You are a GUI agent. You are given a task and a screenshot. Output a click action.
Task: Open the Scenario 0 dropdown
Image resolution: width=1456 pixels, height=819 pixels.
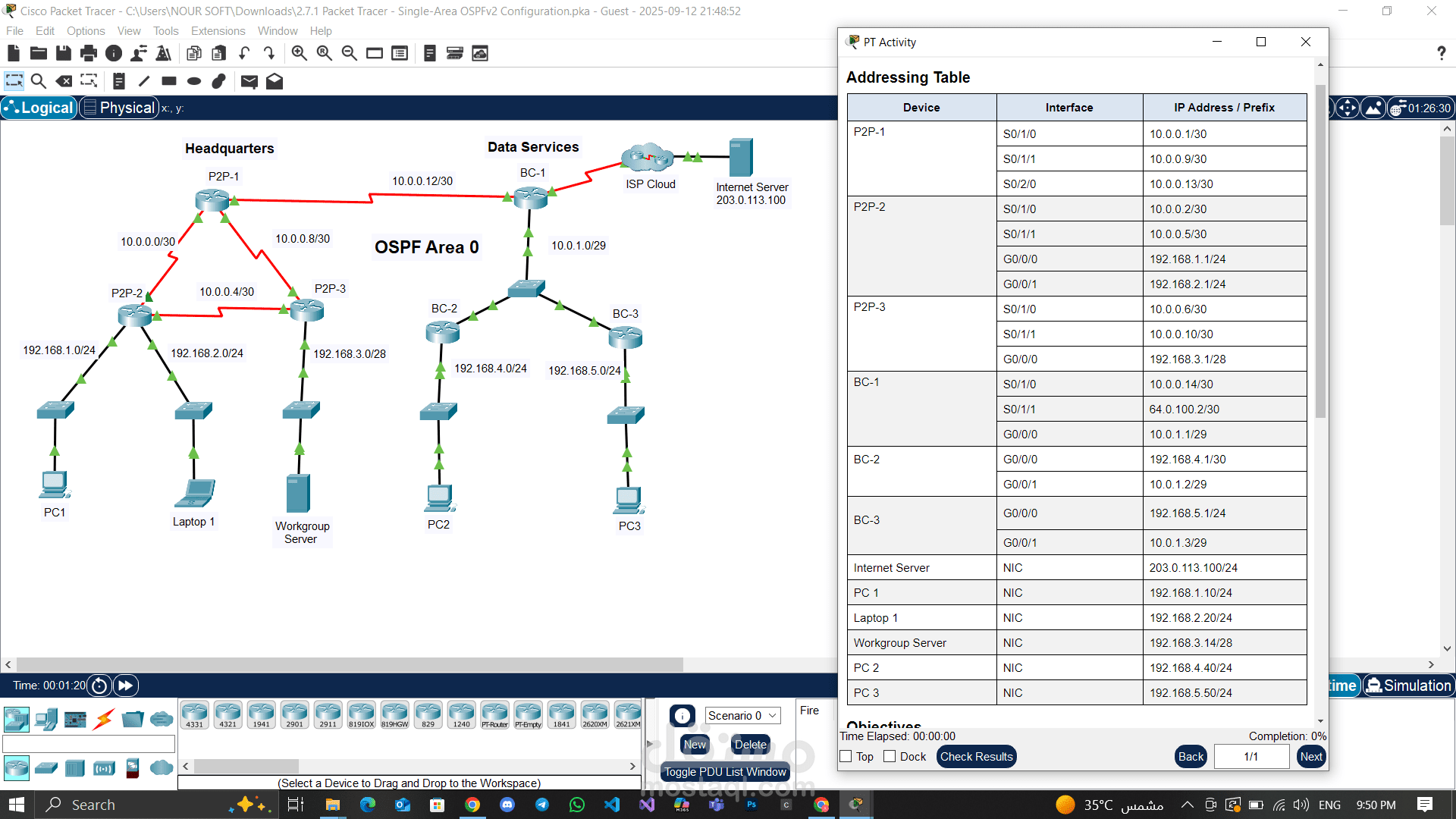click(x=742, y=715)
